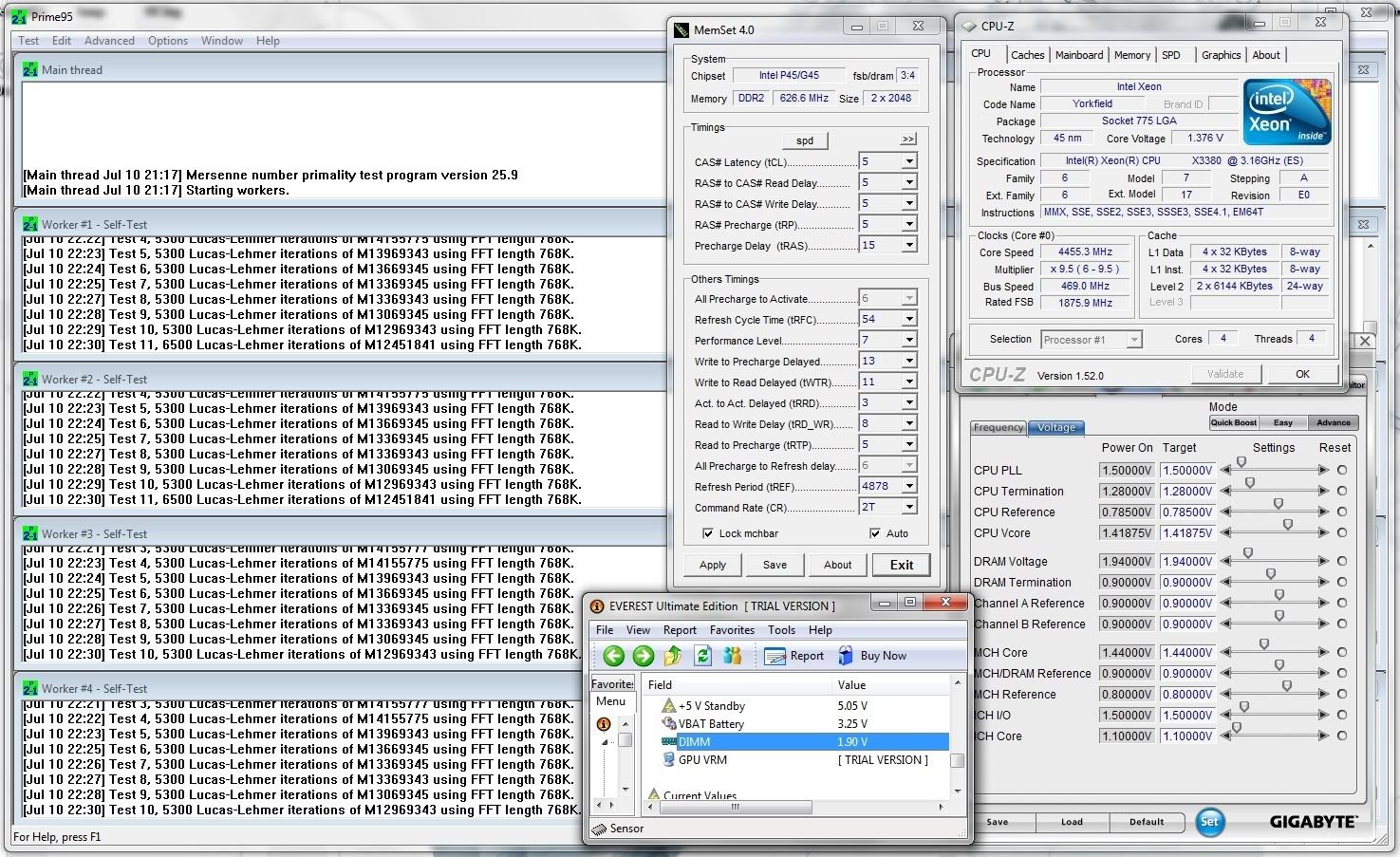Select CPU PLL reset radio button
Viewport: 1400px width, 857px height.
1342,470
